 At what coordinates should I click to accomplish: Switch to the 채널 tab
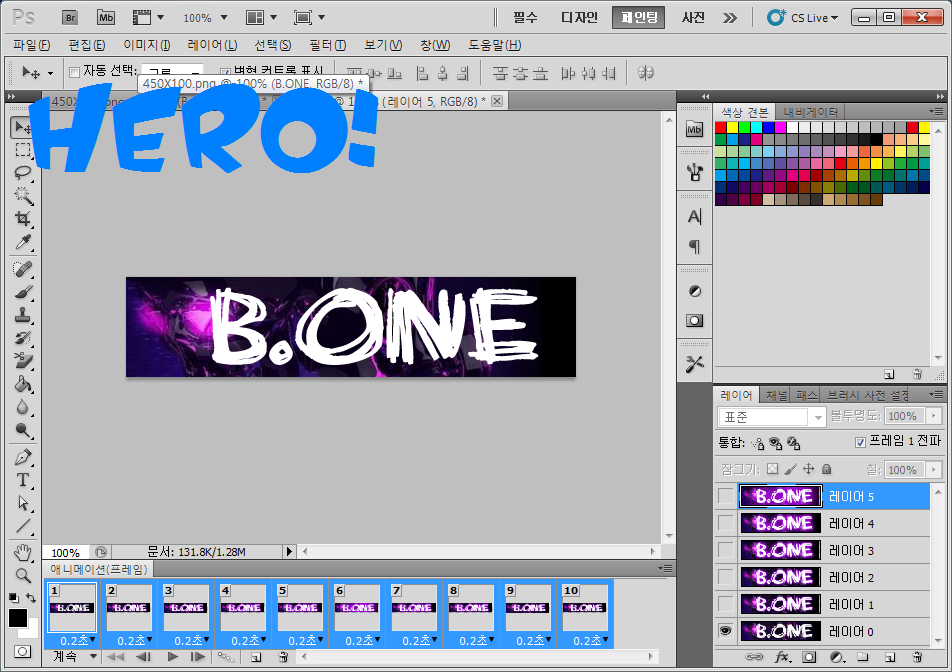775,395
